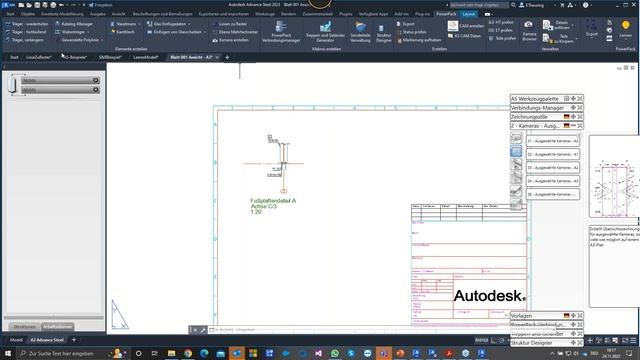Switch to the Start document tab

point(14,58)
